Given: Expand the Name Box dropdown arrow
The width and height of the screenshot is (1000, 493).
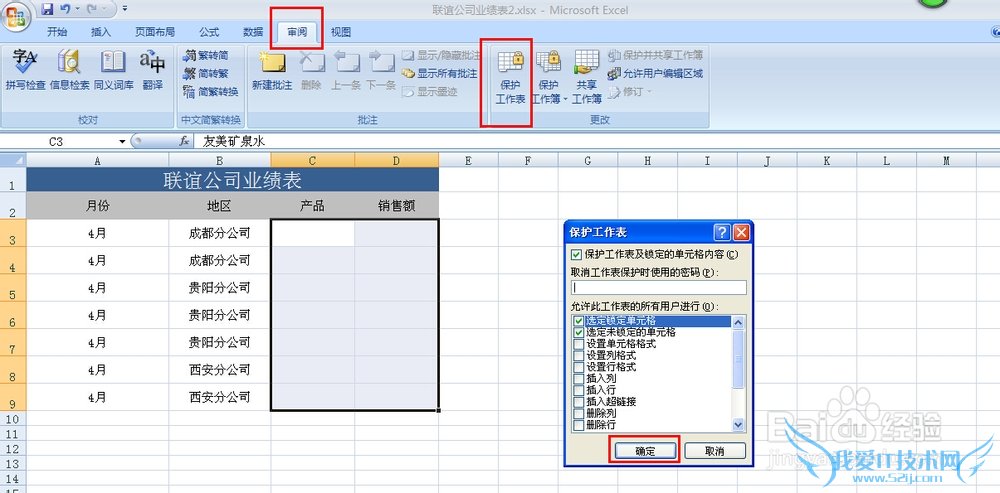Looking at the screenshot, I should (x=122, y=142).
